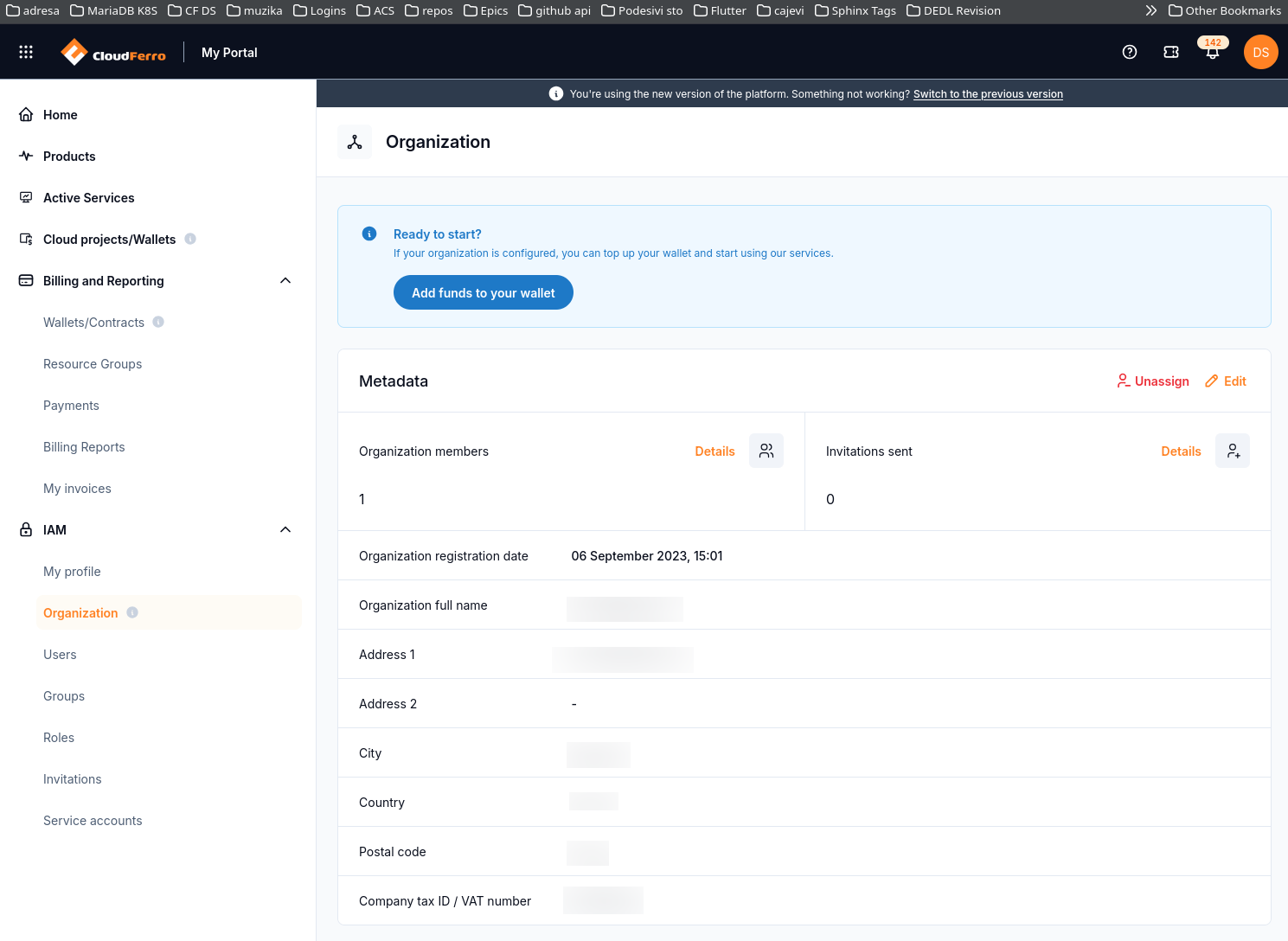Click Add funds to your wallet button

[484, 292]
